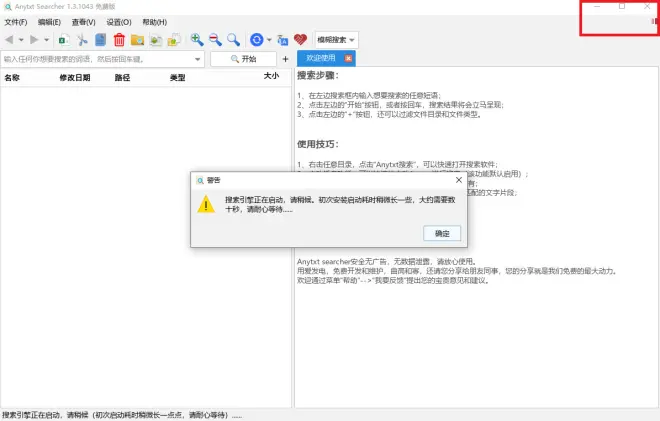Click 确定 in the warning dialog
This screenshot has width=660, height=421.
coord(442,234)
